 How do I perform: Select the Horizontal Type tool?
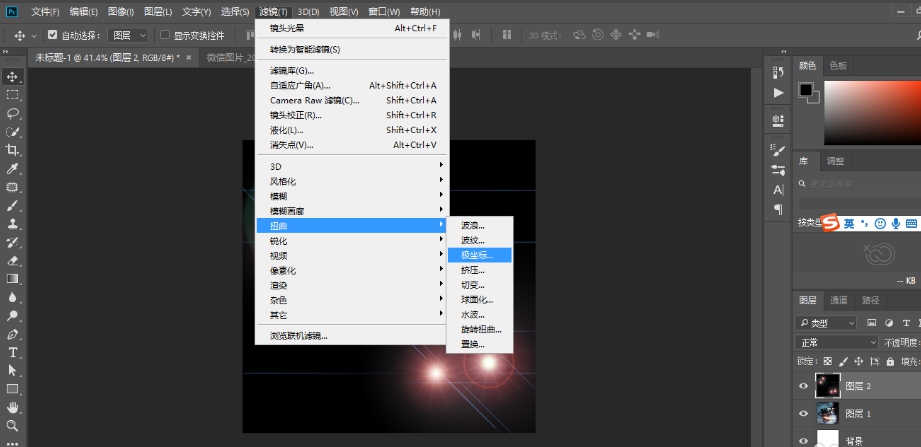[13, 352]
